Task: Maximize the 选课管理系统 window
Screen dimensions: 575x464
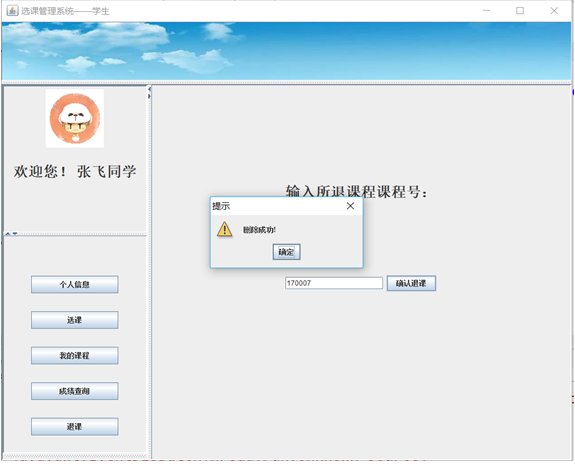Action: pyautogui.click(x=520, y=11)
